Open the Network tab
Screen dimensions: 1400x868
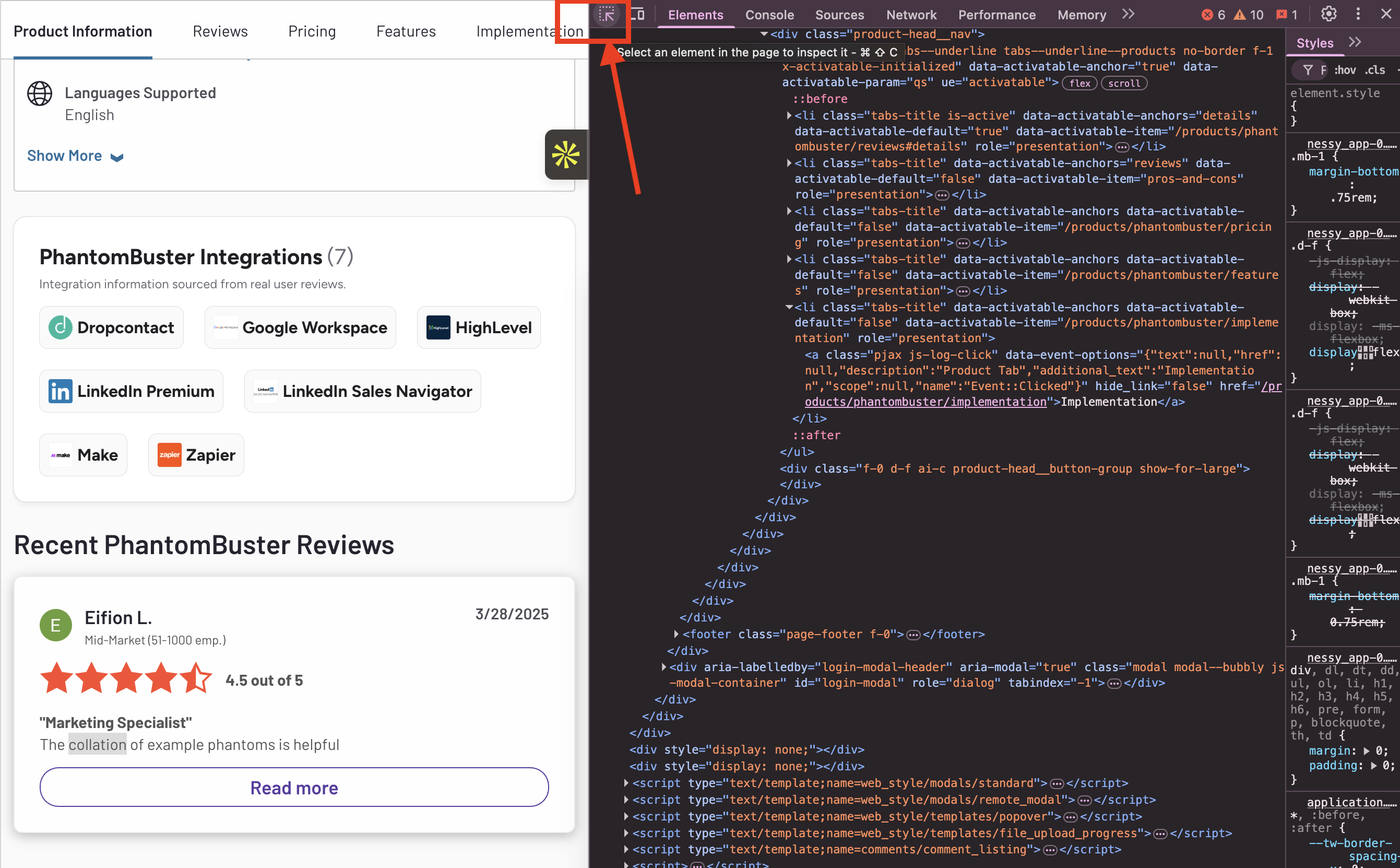coord(910,15)
